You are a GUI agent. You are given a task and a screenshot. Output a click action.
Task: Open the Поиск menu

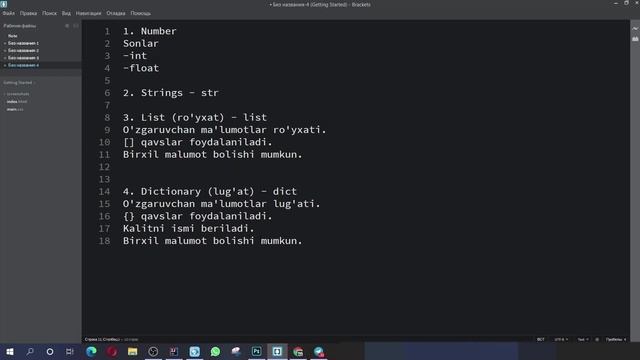(x=49, y=13)
